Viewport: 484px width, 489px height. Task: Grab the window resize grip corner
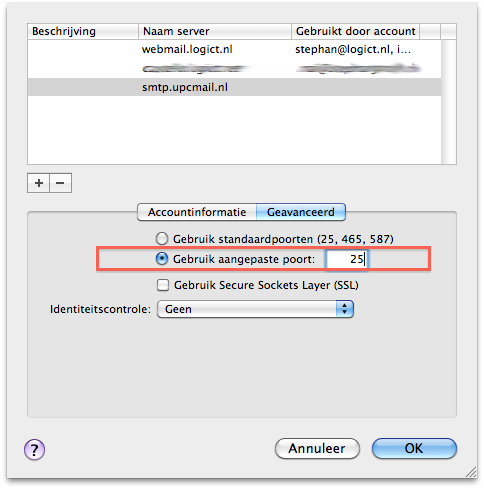point(471,472)
